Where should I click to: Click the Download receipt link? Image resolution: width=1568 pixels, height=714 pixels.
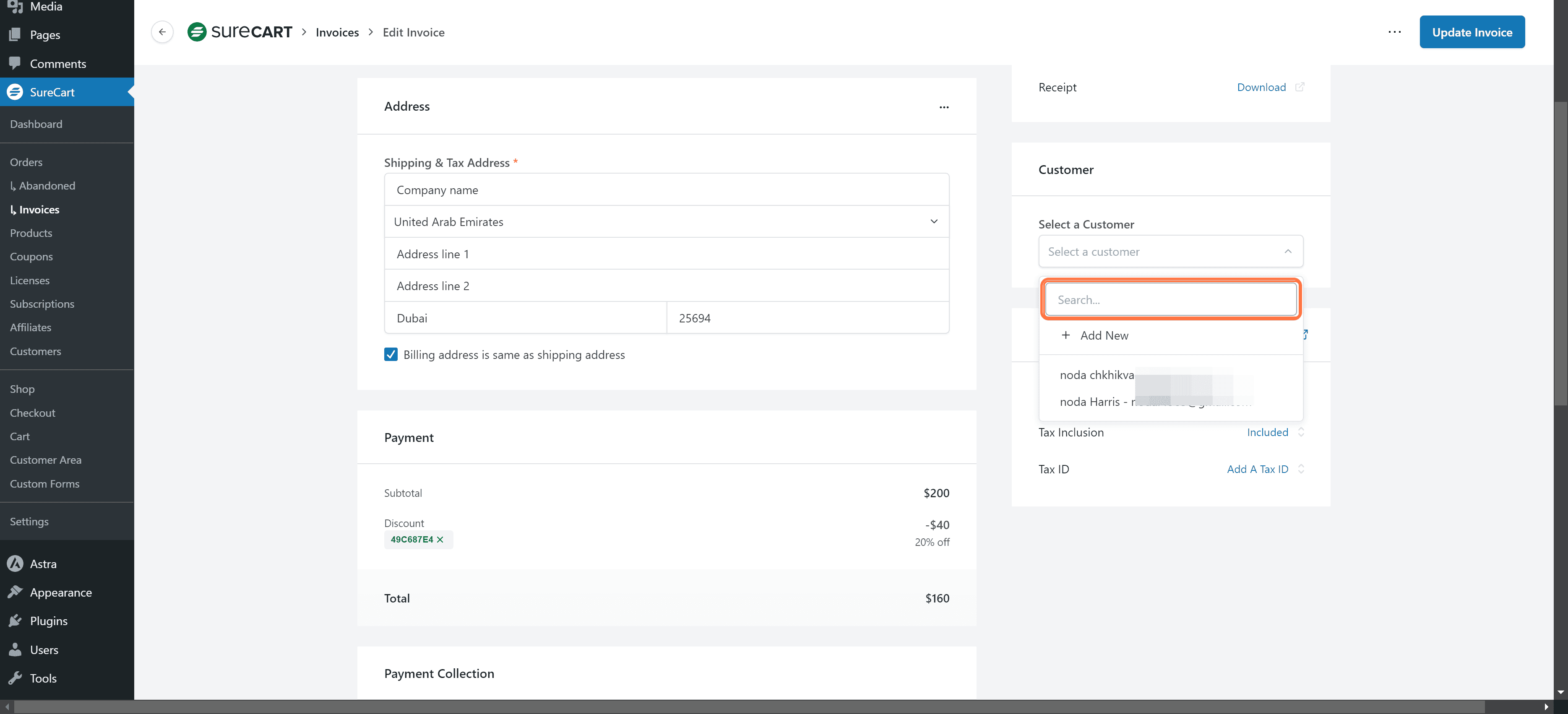coord(1261,87)
